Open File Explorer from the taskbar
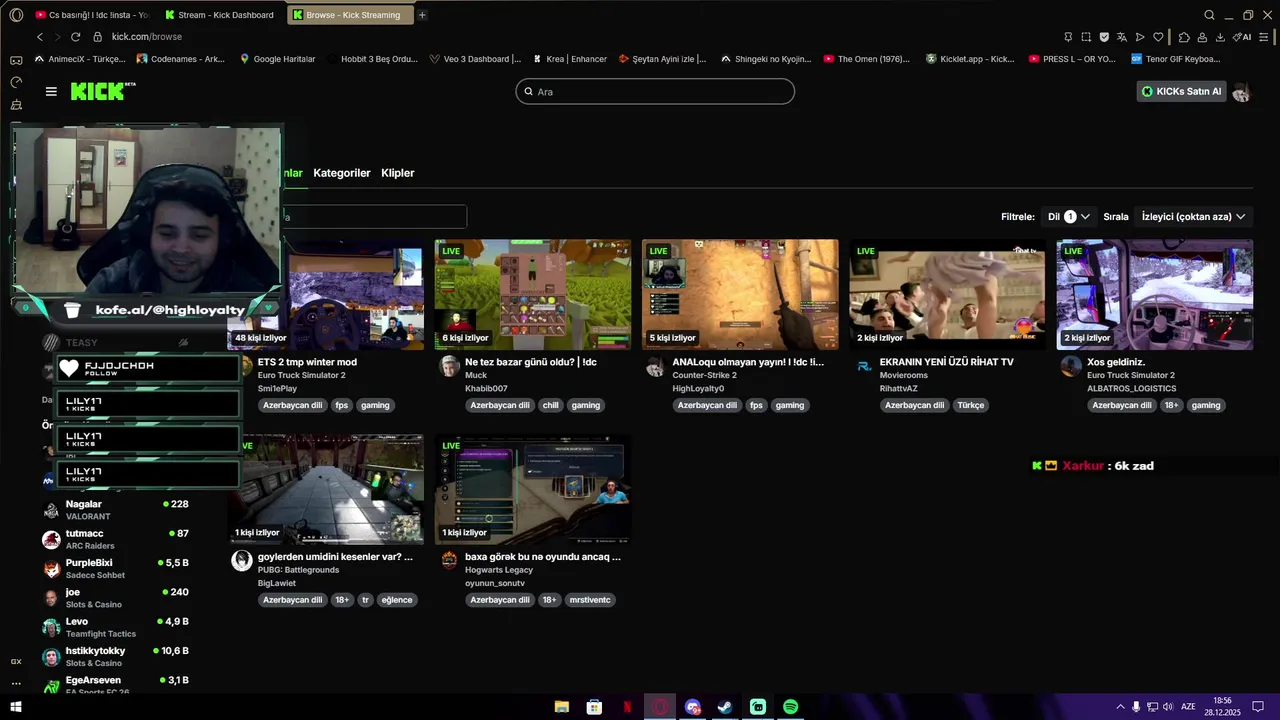 coord(561,707)
